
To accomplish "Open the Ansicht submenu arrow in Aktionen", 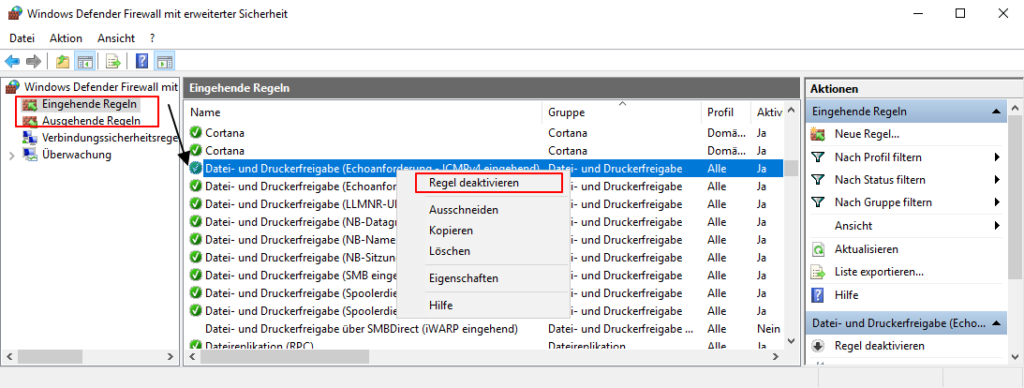I will click(x=997, y=225).
